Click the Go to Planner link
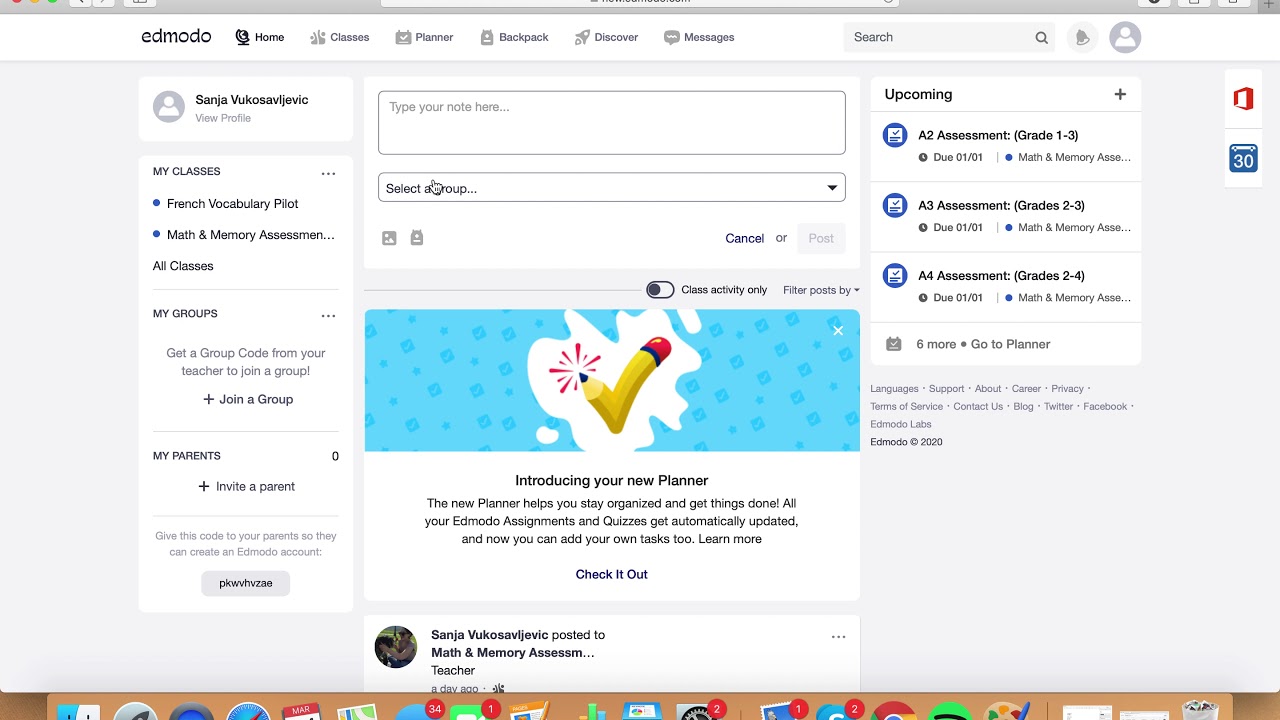The height and width of the screenshot is (720, 1280). tap(1010, 344)
